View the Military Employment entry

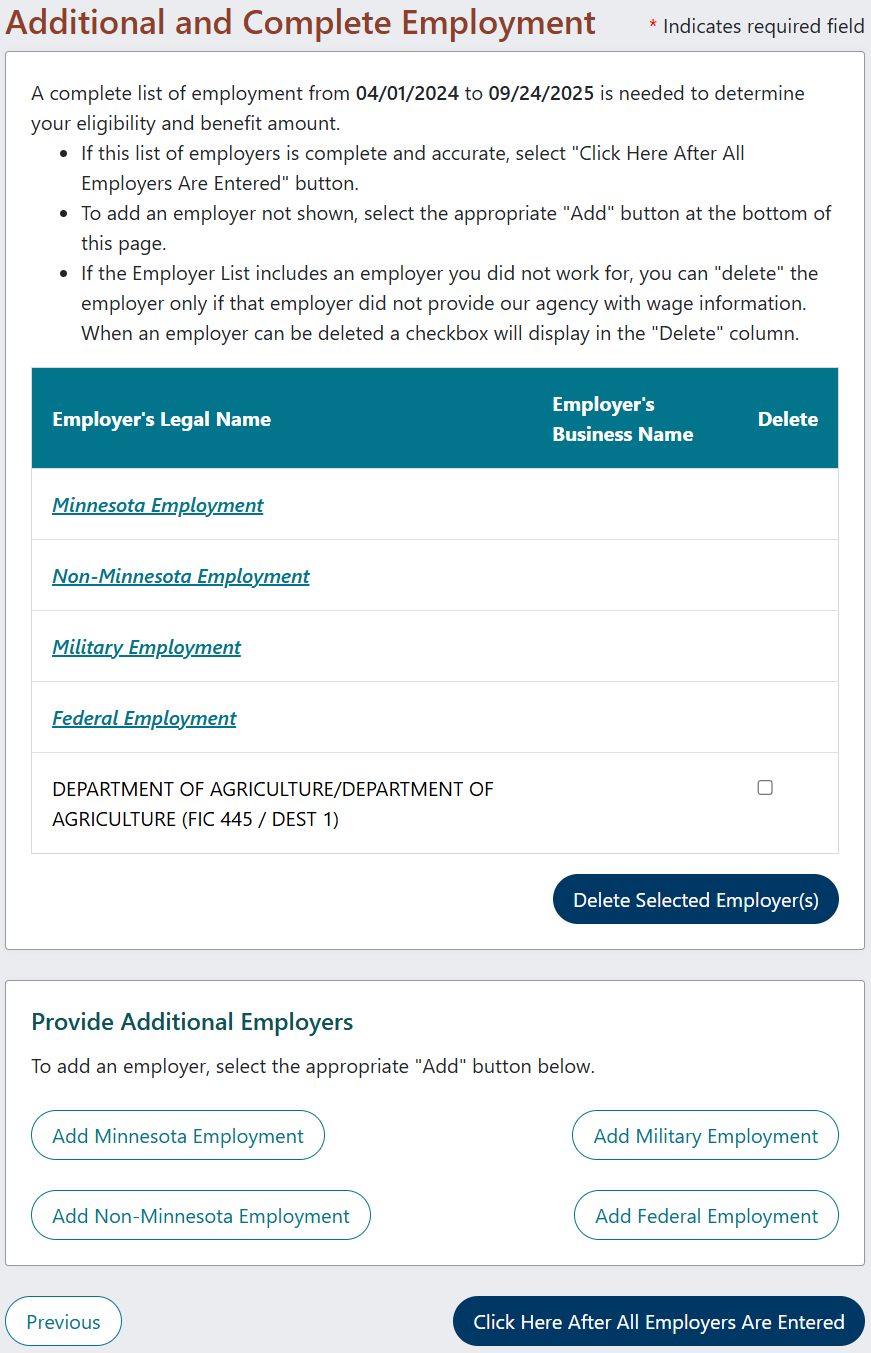(146, 647)
